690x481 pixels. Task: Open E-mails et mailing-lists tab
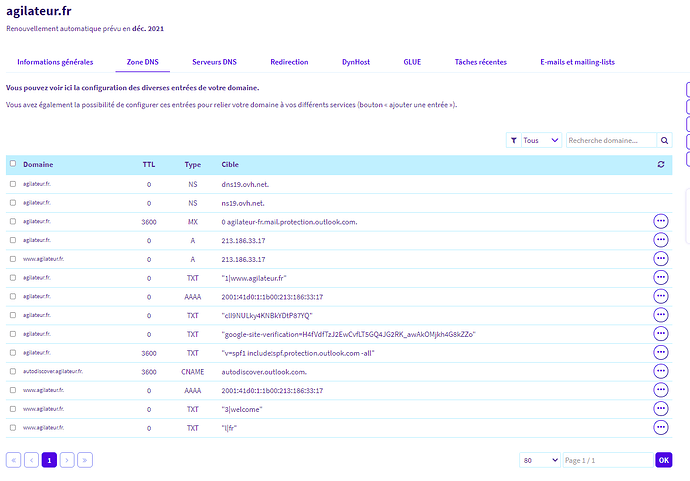click(577, 62)
